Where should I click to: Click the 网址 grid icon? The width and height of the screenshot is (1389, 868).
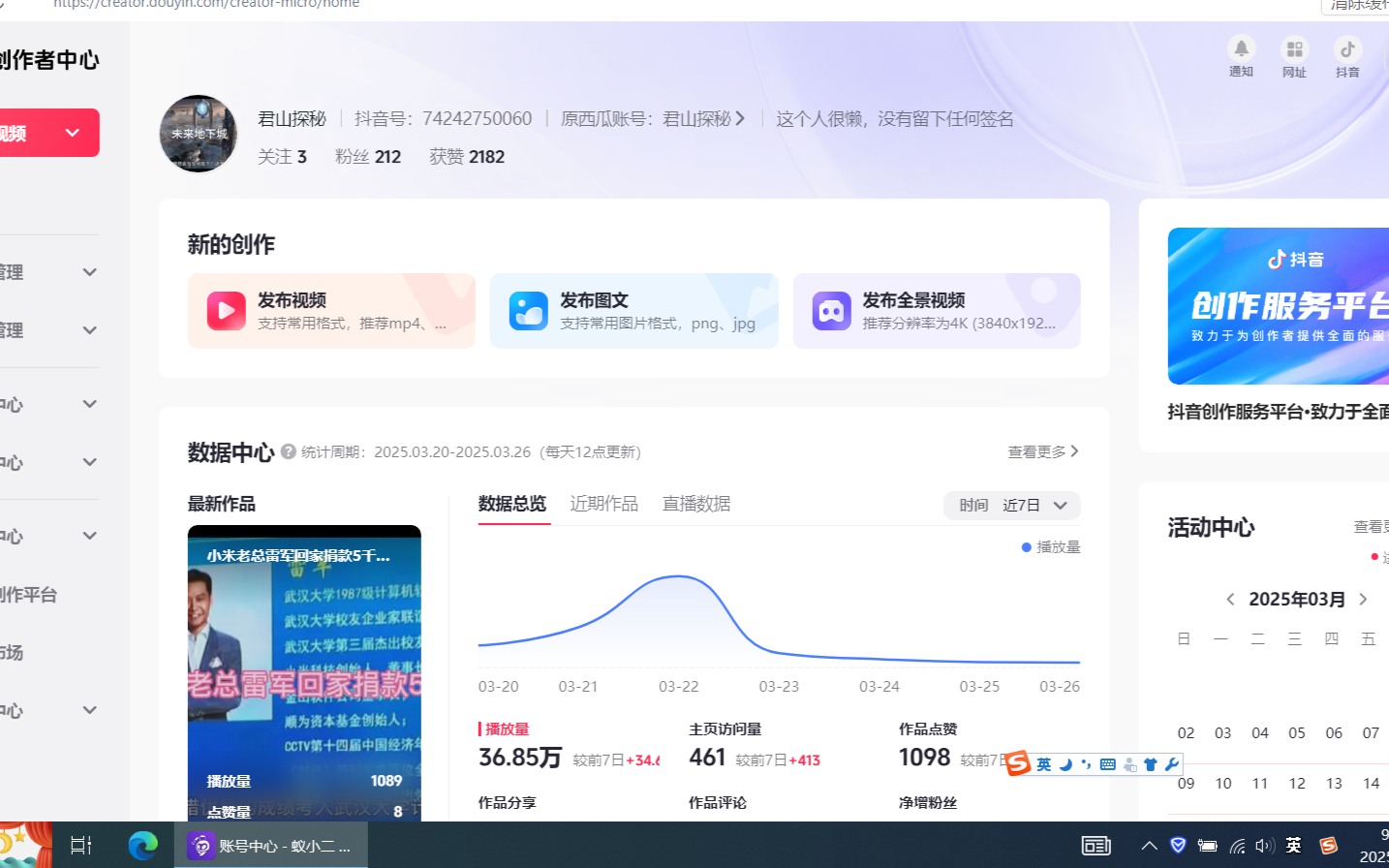pos(1294,48)
